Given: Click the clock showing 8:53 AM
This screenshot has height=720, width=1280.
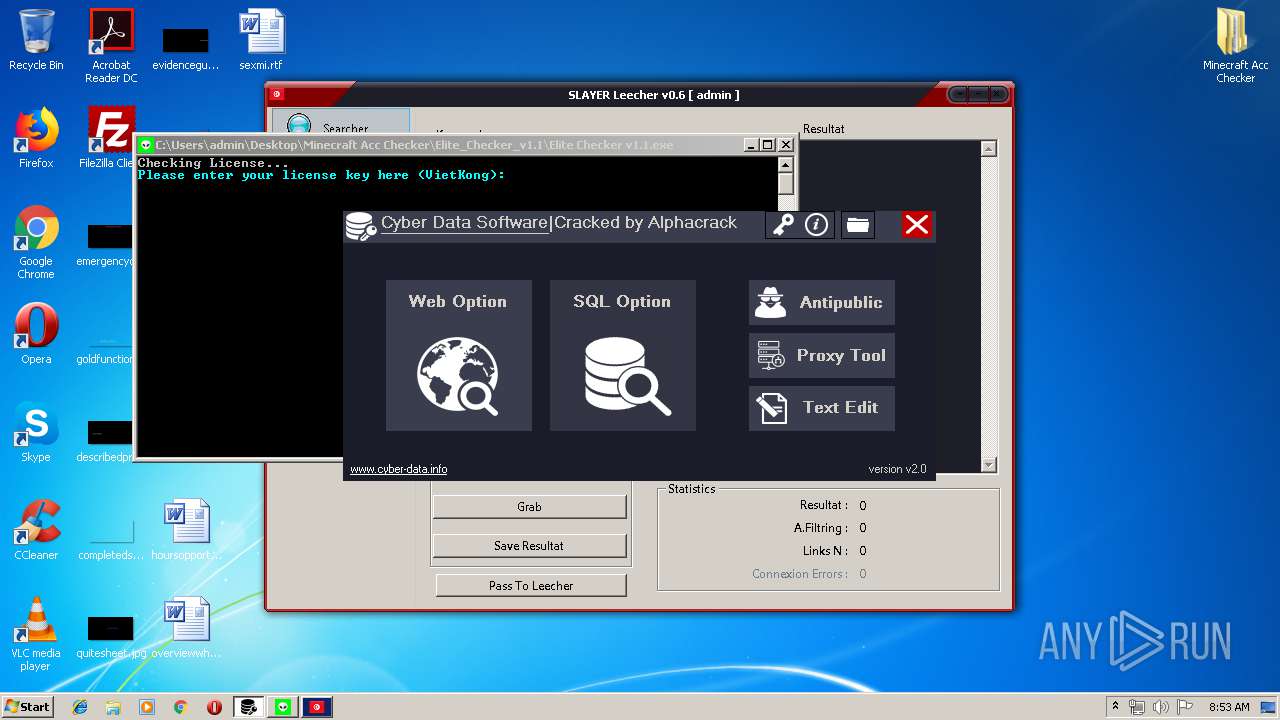Looking at the screenshot, I should tap(1229, 707).
